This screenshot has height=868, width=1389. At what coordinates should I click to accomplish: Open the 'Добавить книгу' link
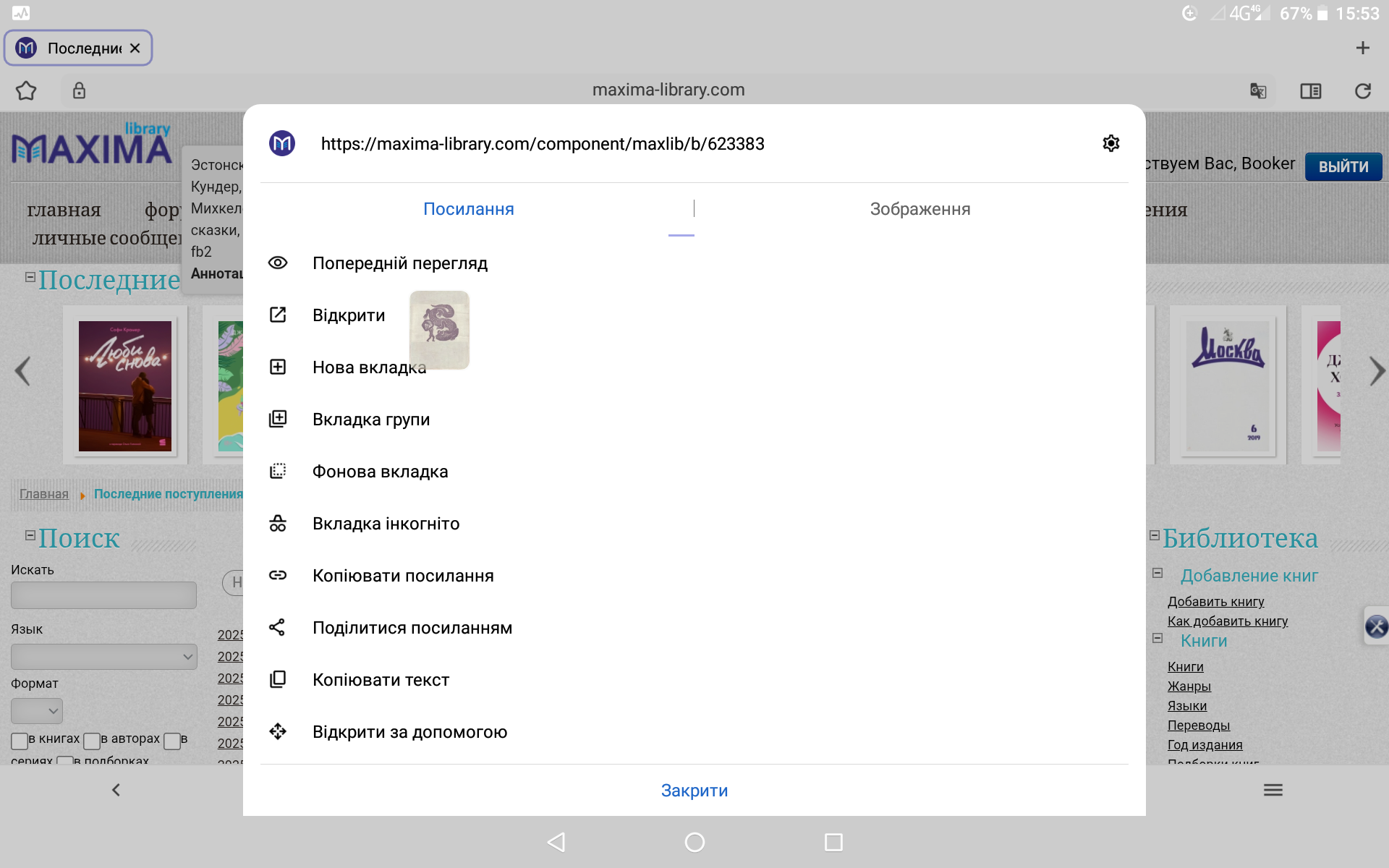pyautogui.click(x=1215, y=601)
